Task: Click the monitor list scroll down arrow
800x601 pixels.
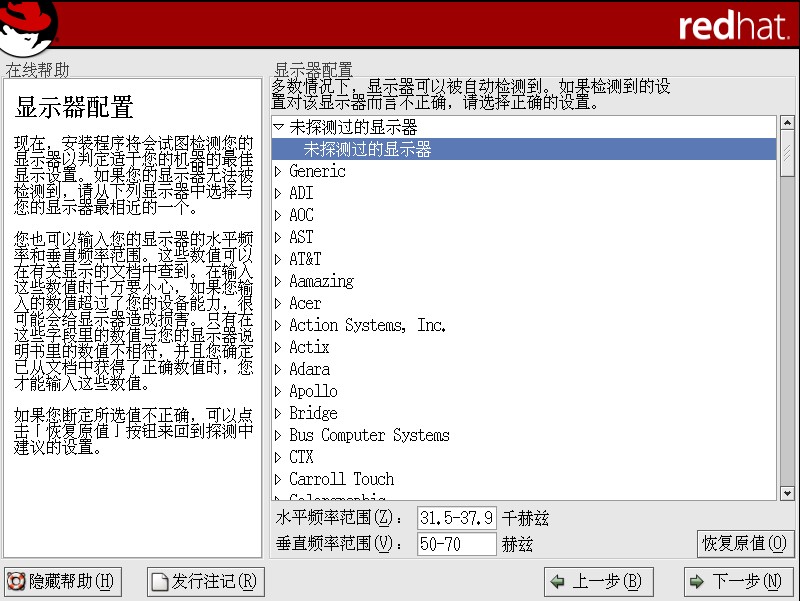Action: coord(787,493)
